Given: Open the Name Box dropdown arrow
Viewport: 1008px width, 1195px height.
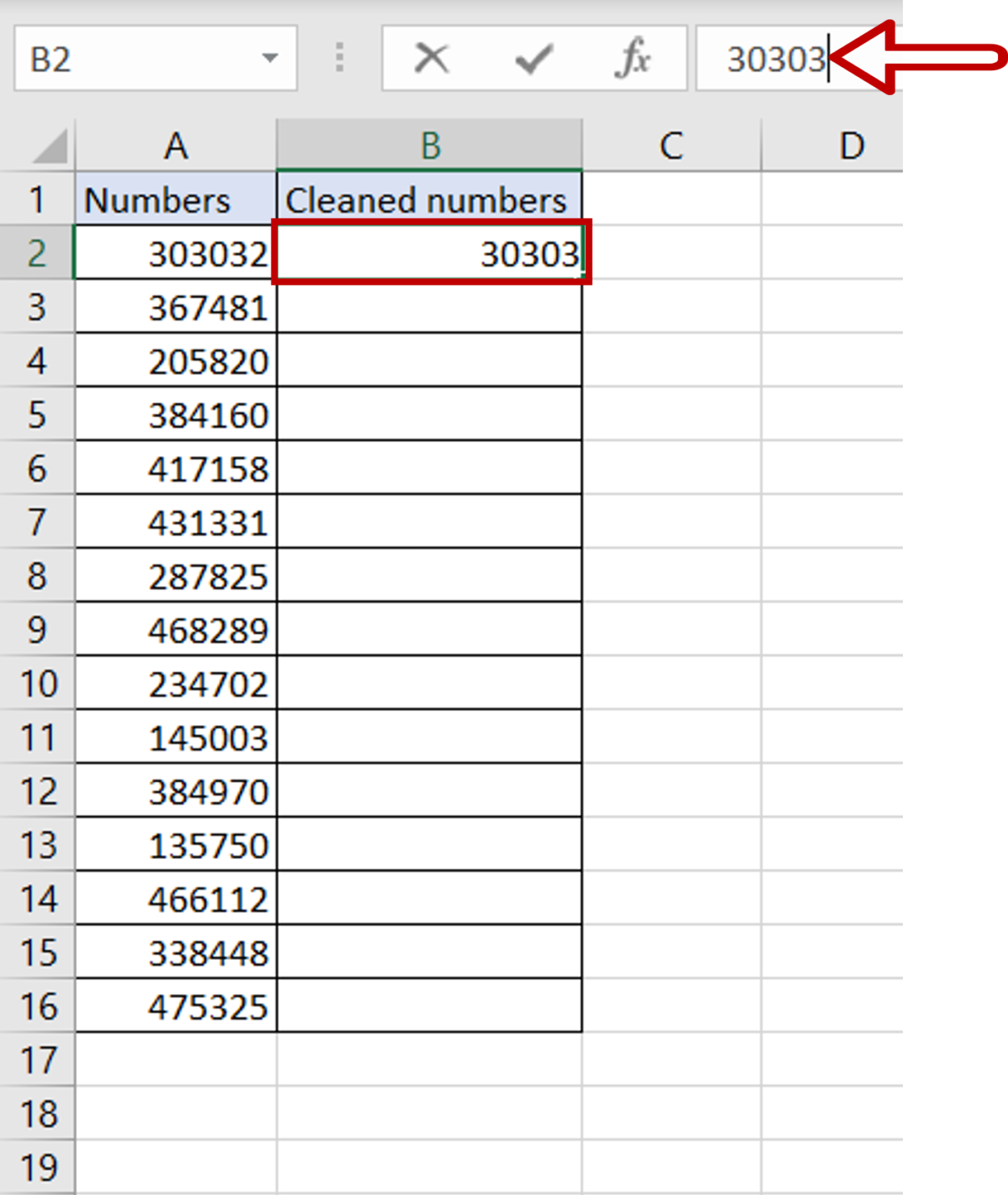Looking at the screenshot, I should (x=270, y=58).
